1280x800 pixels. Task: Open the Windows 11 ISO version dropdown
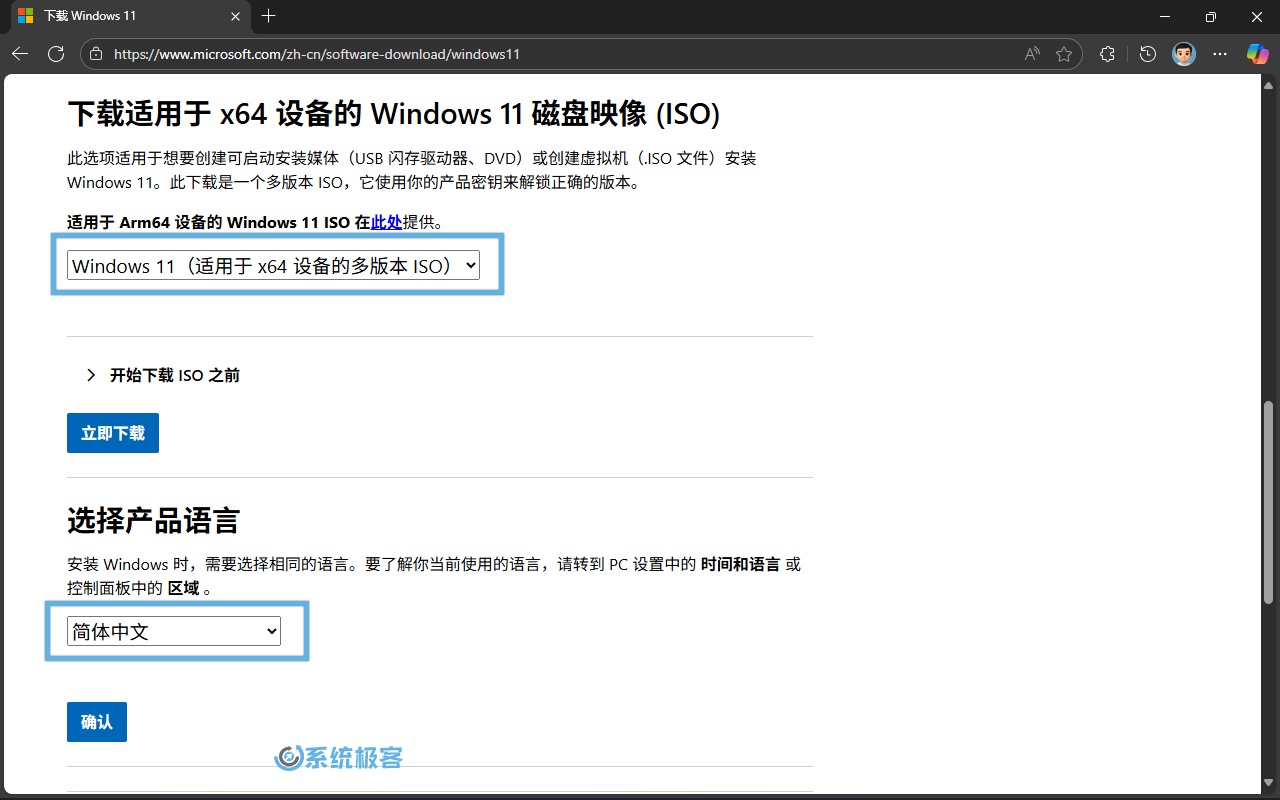(273, 265)
